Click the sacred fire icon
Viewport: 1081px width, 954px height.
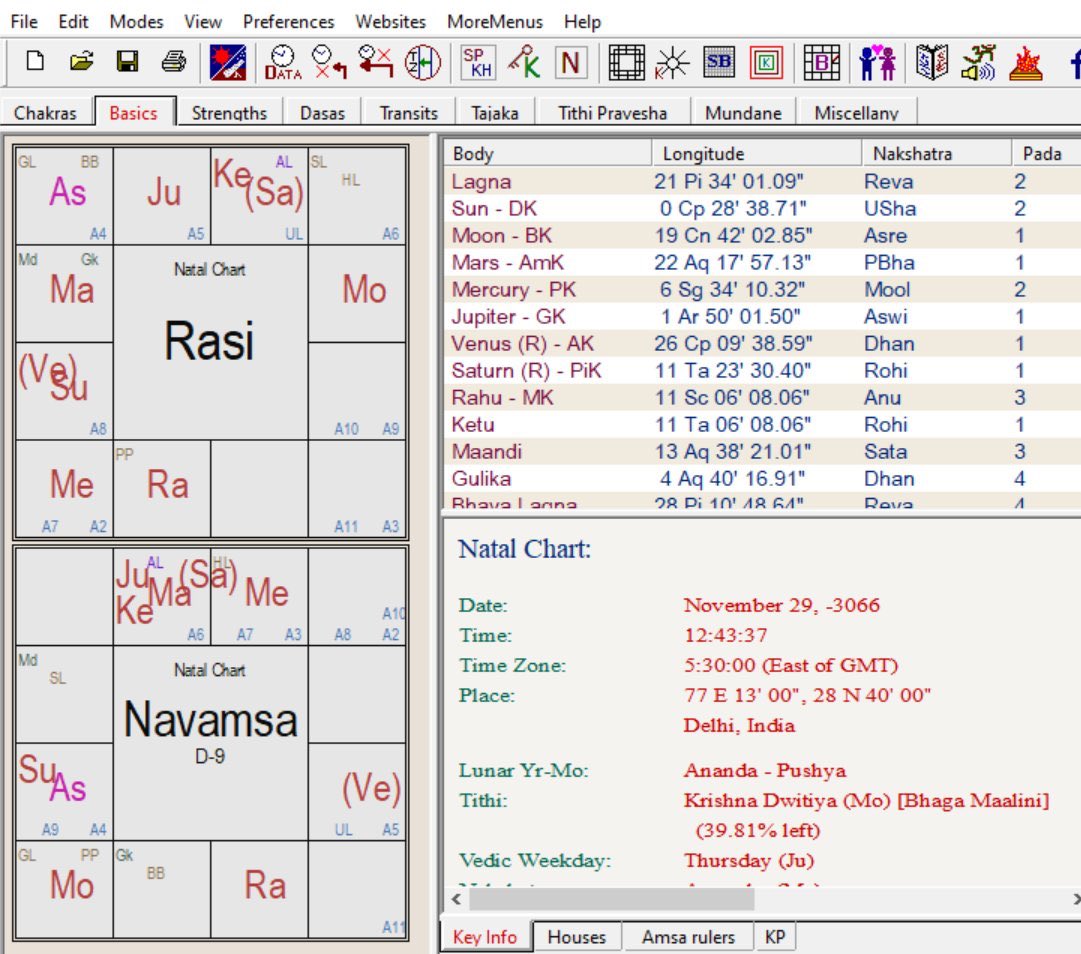click(1025, 62)
